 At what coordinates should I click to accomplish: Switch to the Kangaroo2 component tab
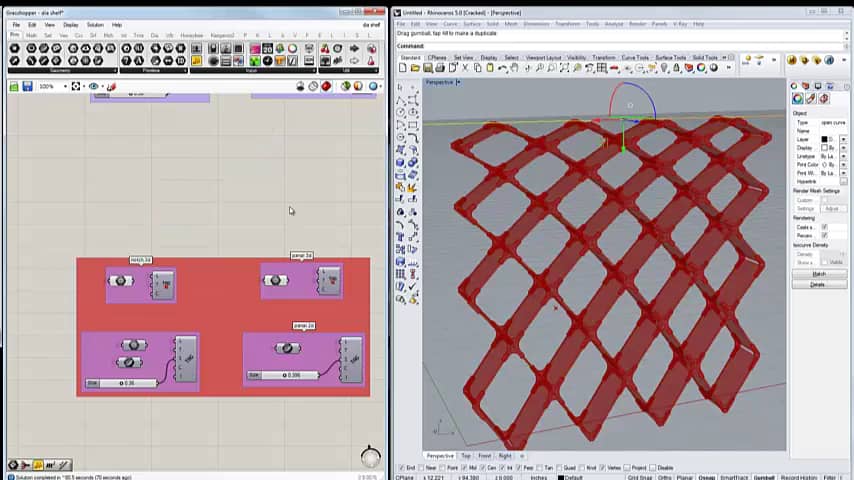click(x=222, y=35)
